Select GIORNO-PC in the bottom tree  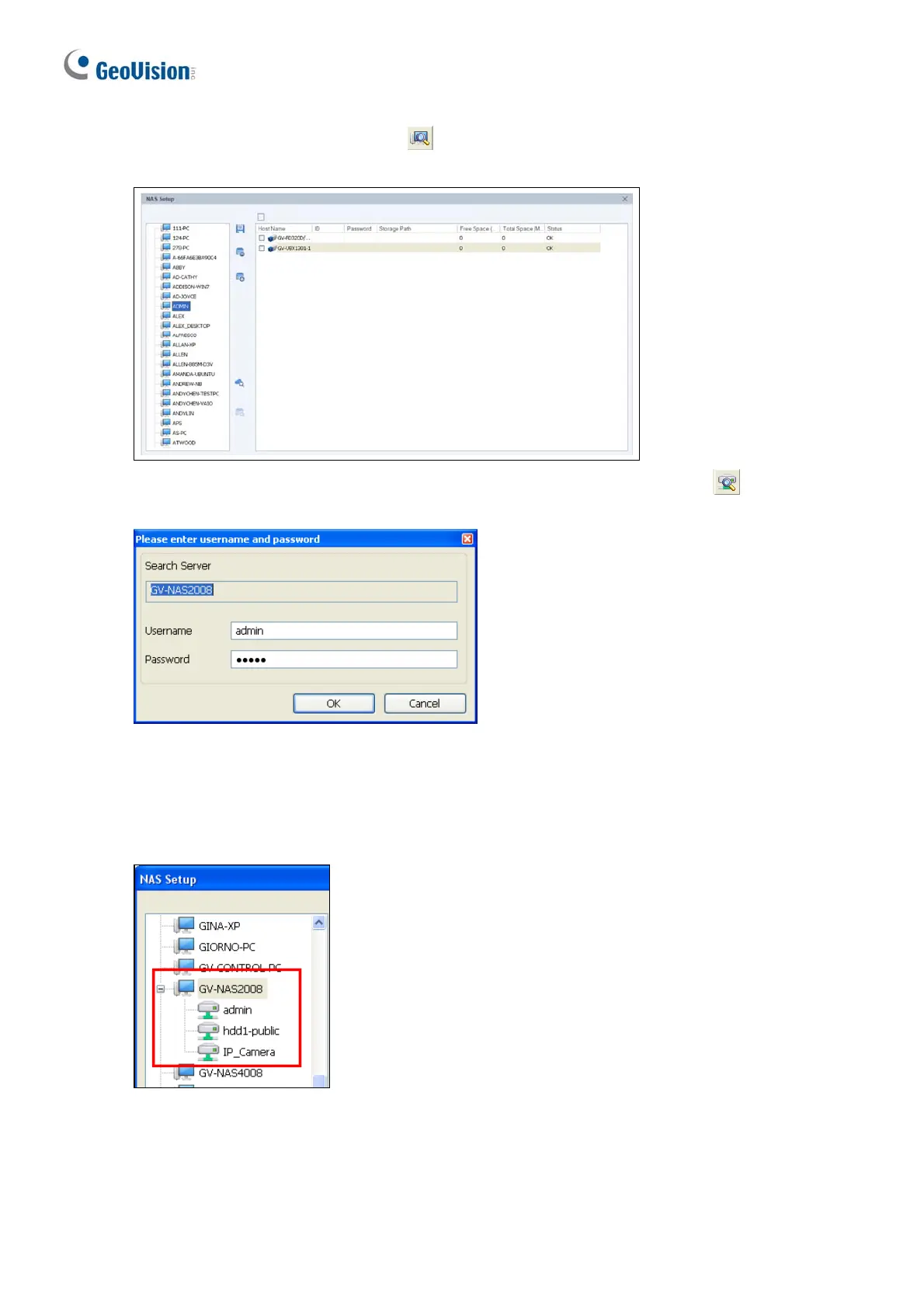[227, 947]
